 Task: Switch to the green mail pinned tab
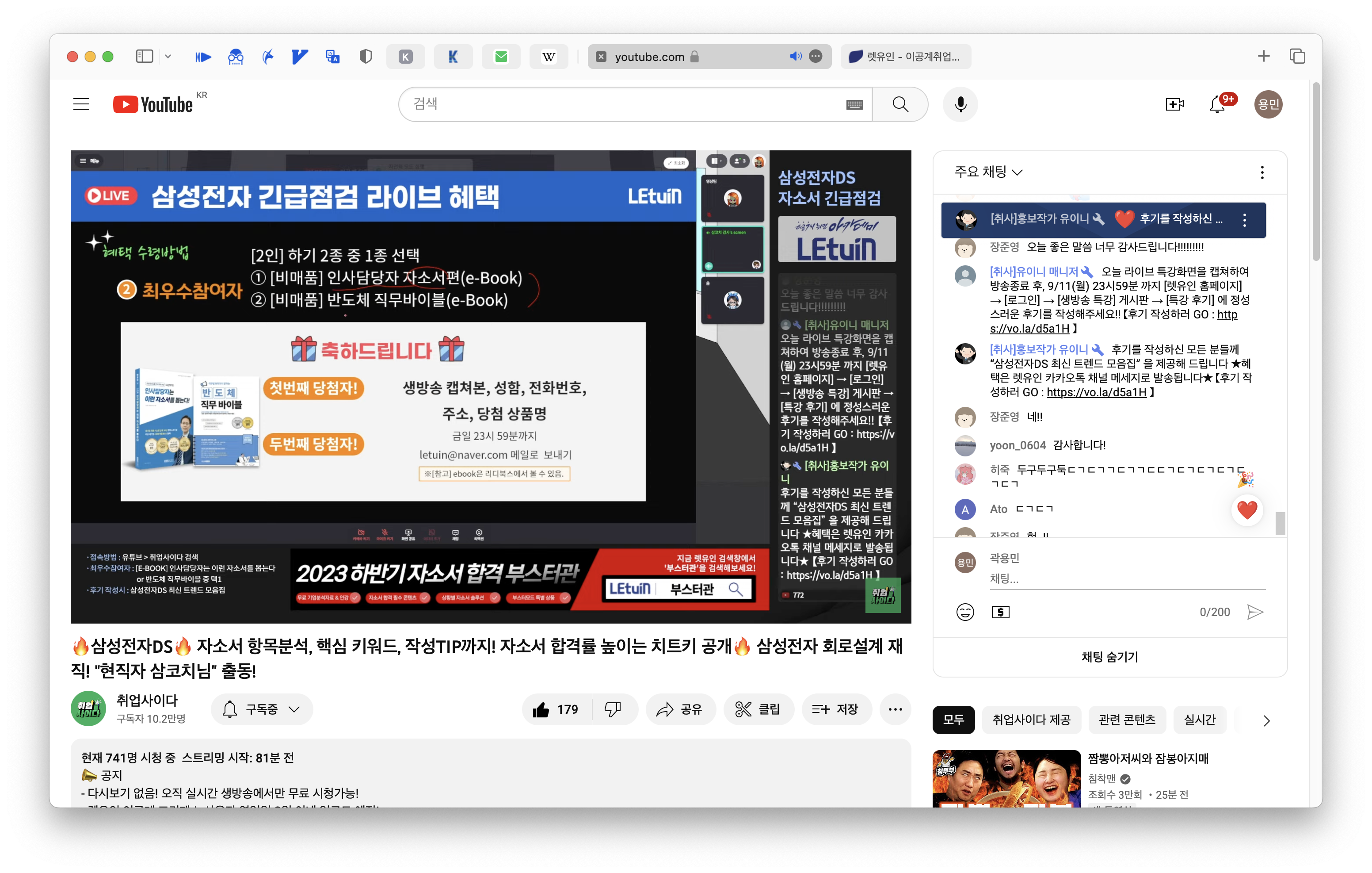click(501, 57)
